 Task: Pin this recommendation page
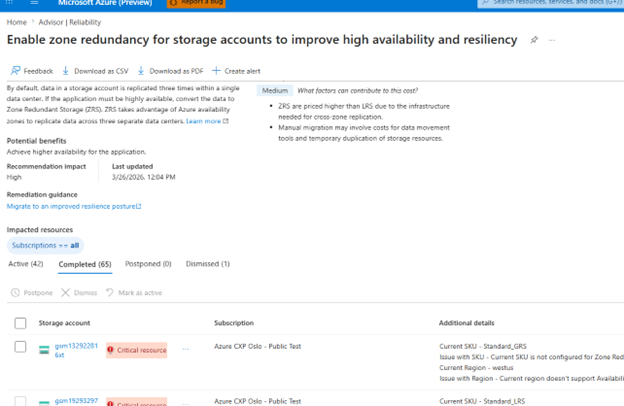(534, 40)
